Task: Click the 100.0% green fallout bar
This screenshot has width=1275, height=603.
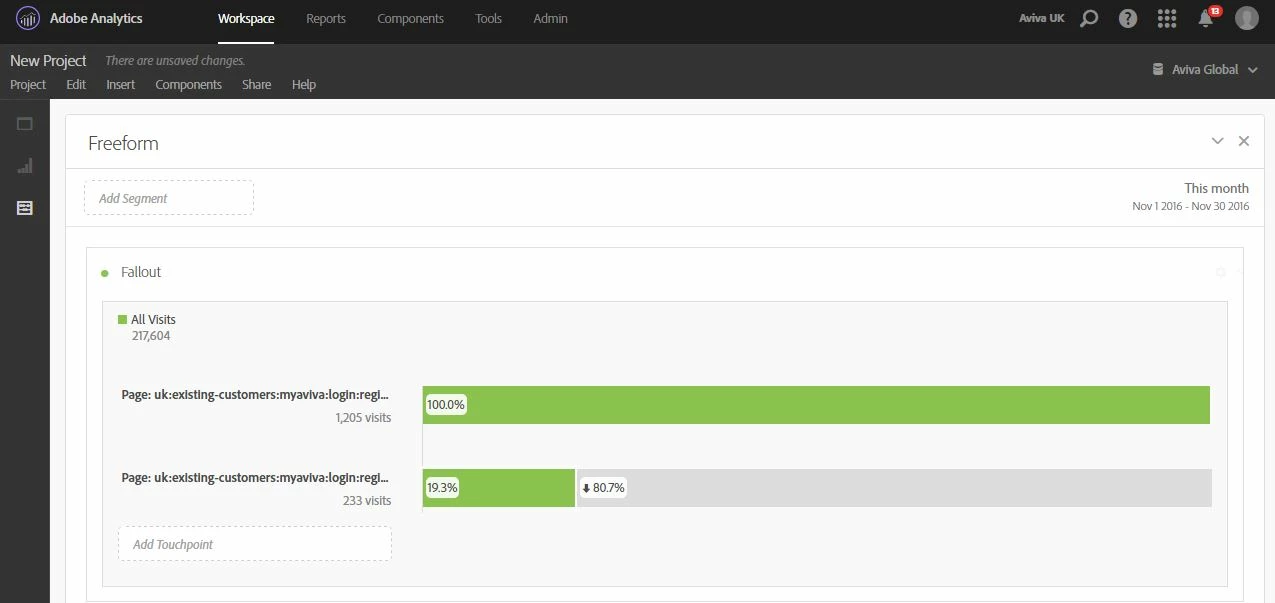Action: pyautogui.click(x=816, y=405)
